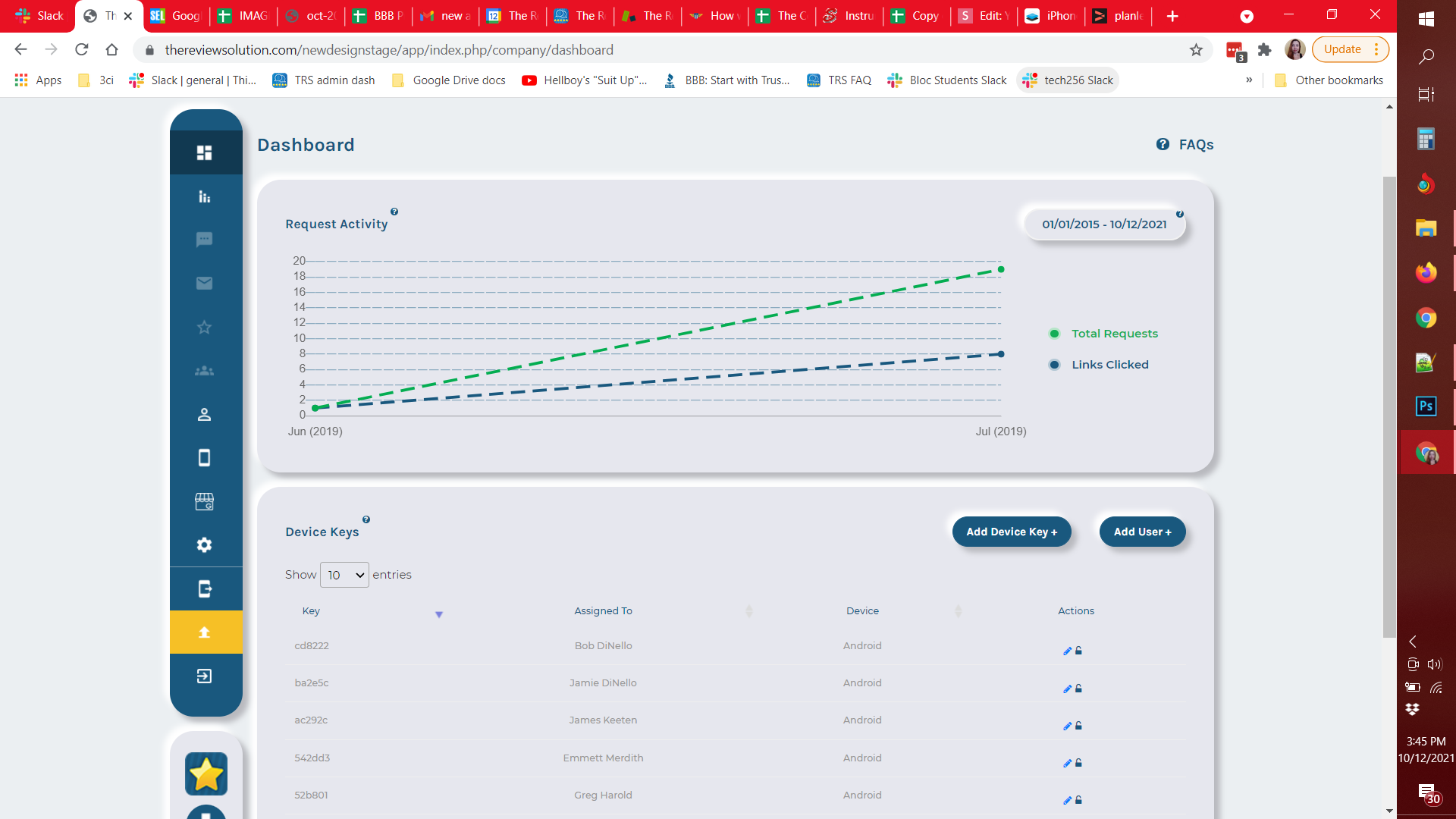Click the Add Device Key + button
This screenshot has width=1456, height=819.
coord(1011,532)
